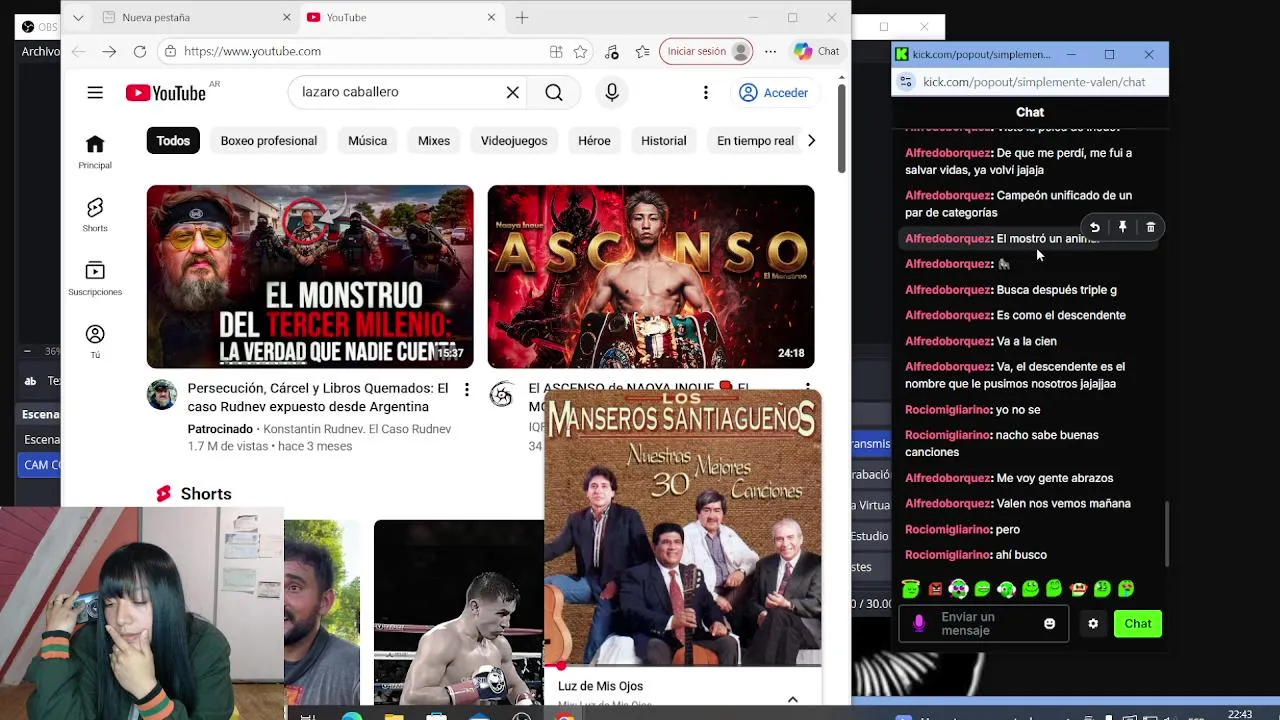The width and height of the screenshot is (1280, 720).
Task: Open Copilot Chat in browser toolbar
Action: point(817,51)
